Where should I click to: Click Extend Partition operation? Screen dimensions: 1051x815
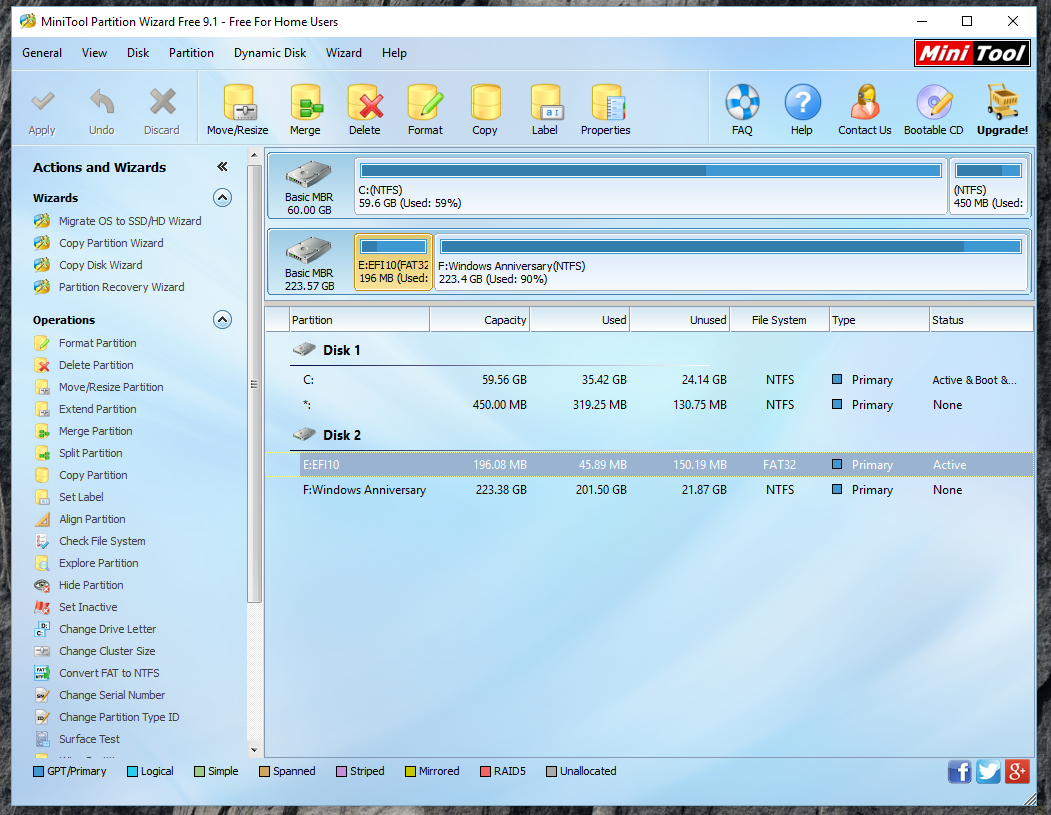click(97, 410)
